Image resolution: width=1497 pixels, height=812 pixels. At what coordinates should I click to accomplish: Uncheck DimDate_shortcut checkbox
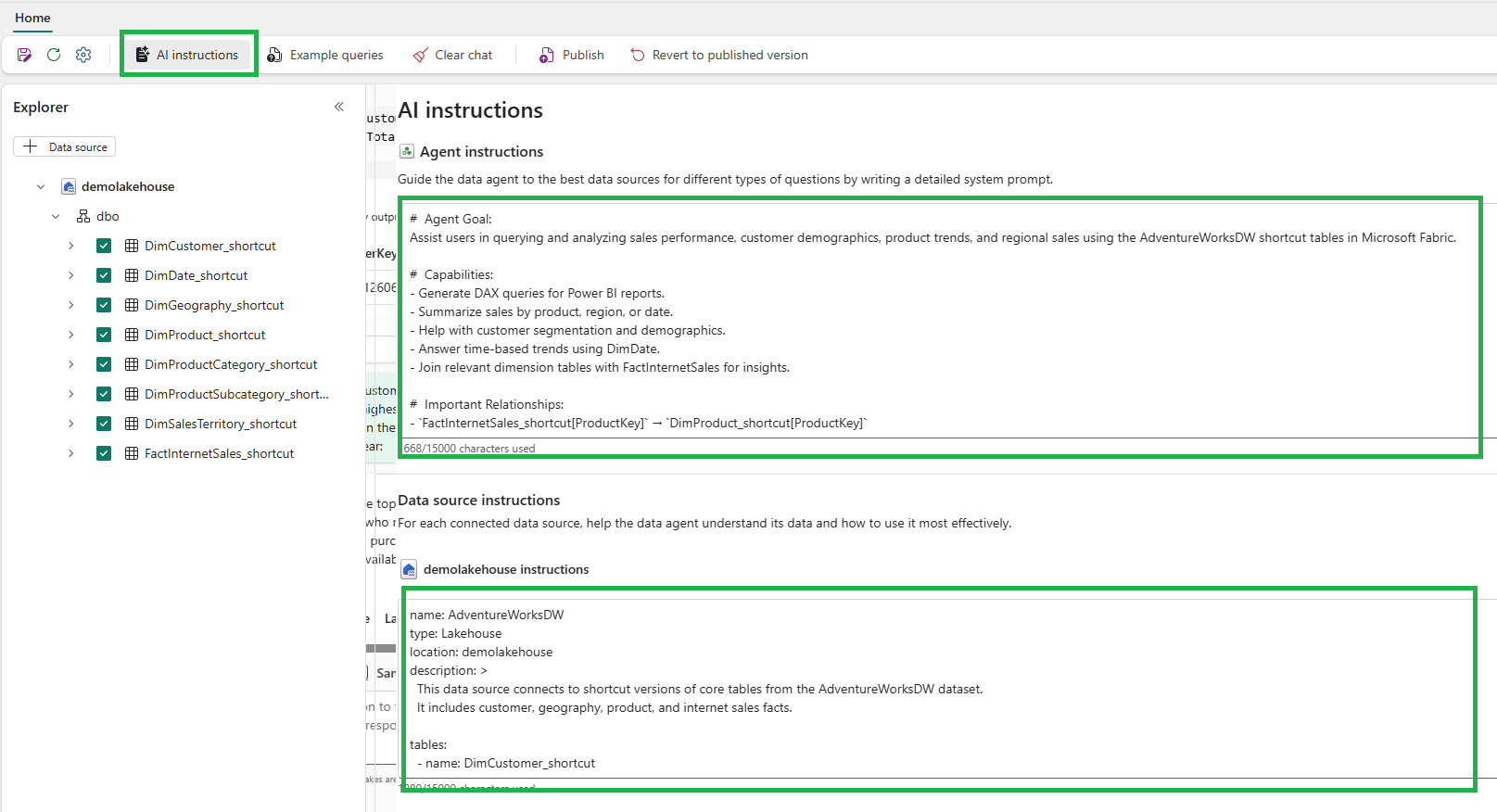pos(104,275)
